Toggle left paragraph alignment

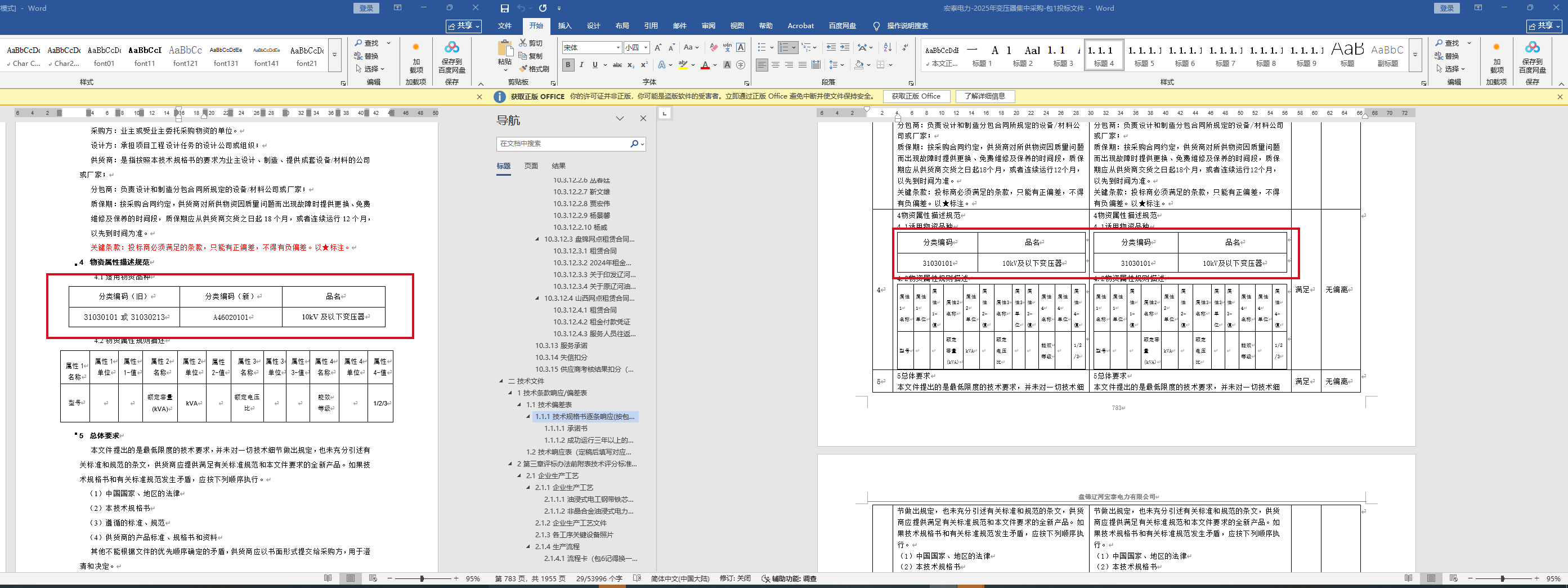[762, 65]
